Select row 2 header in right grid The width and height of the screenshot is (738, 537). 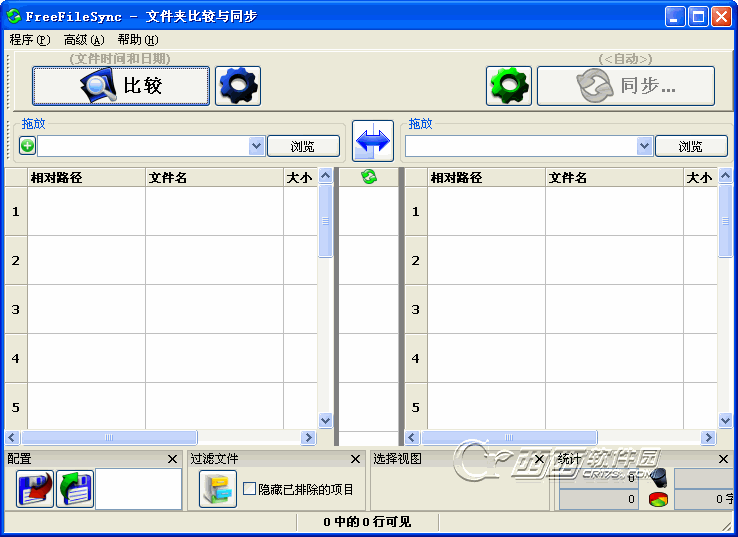coord(416,260)
